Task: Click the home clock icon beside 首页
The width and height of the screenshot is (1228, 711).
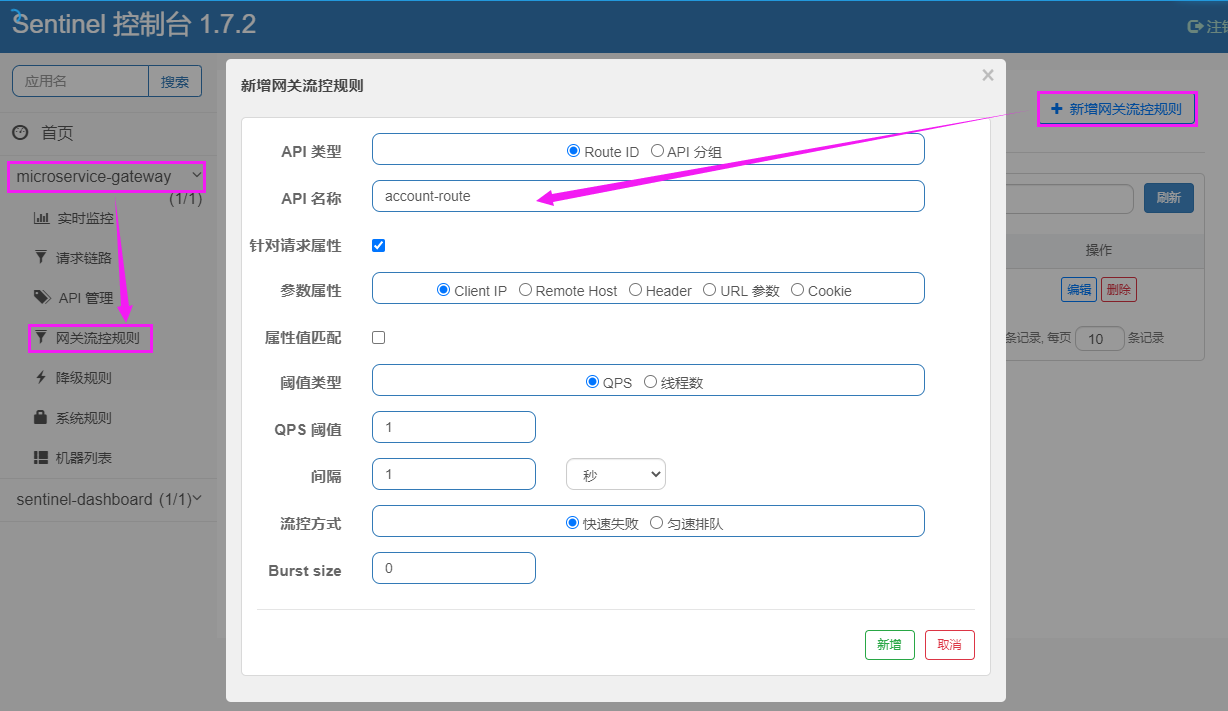Action: click(20, 133)
